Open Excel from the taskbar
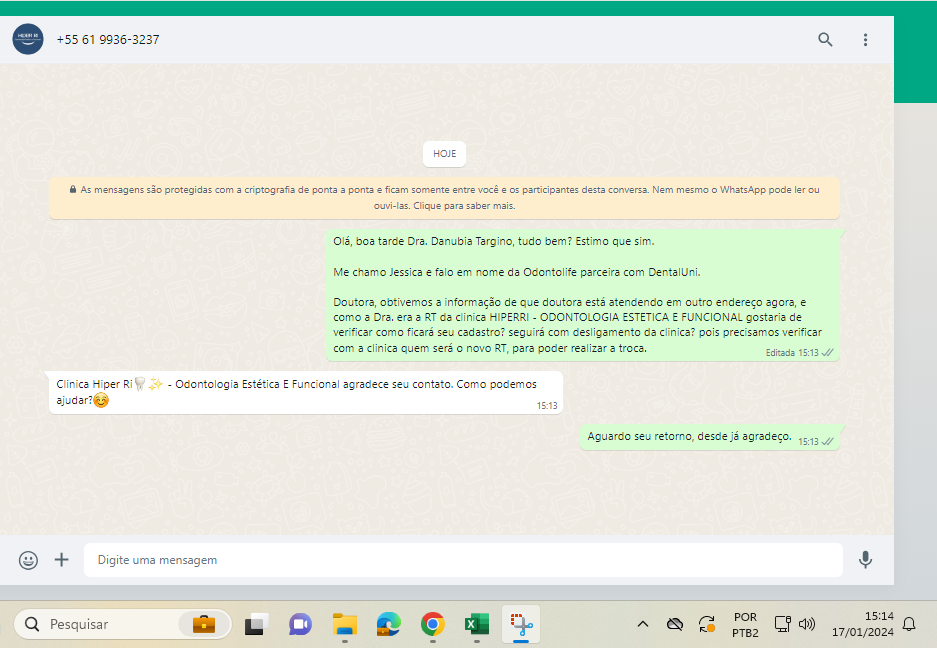 pyautogui.click(x=476, y=624)
